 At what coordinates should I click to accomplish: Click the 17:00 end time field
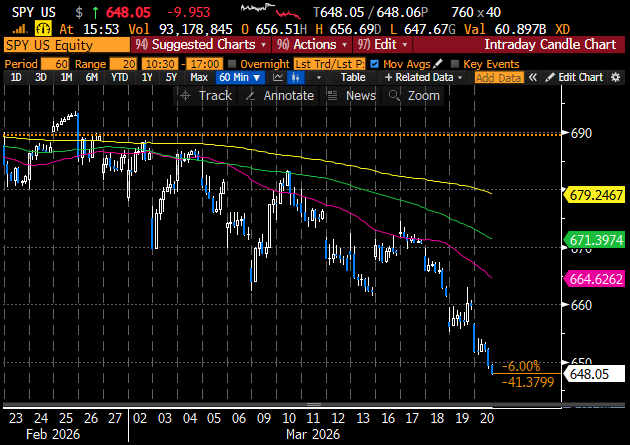coord(205,64)
